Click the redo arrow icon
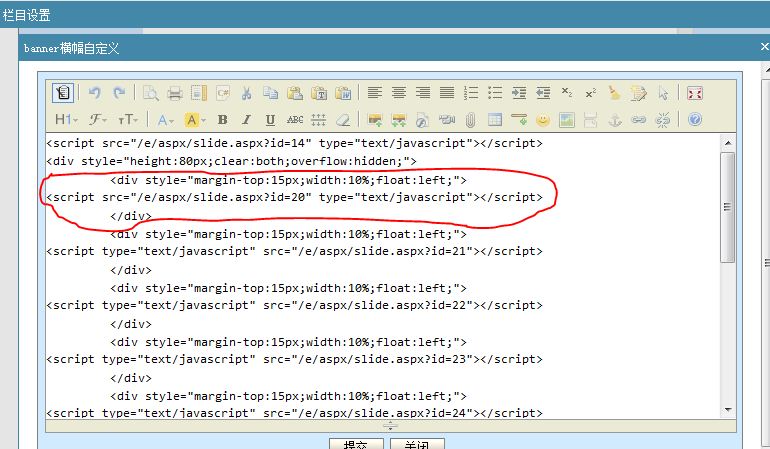 click(x=119, y=93)
